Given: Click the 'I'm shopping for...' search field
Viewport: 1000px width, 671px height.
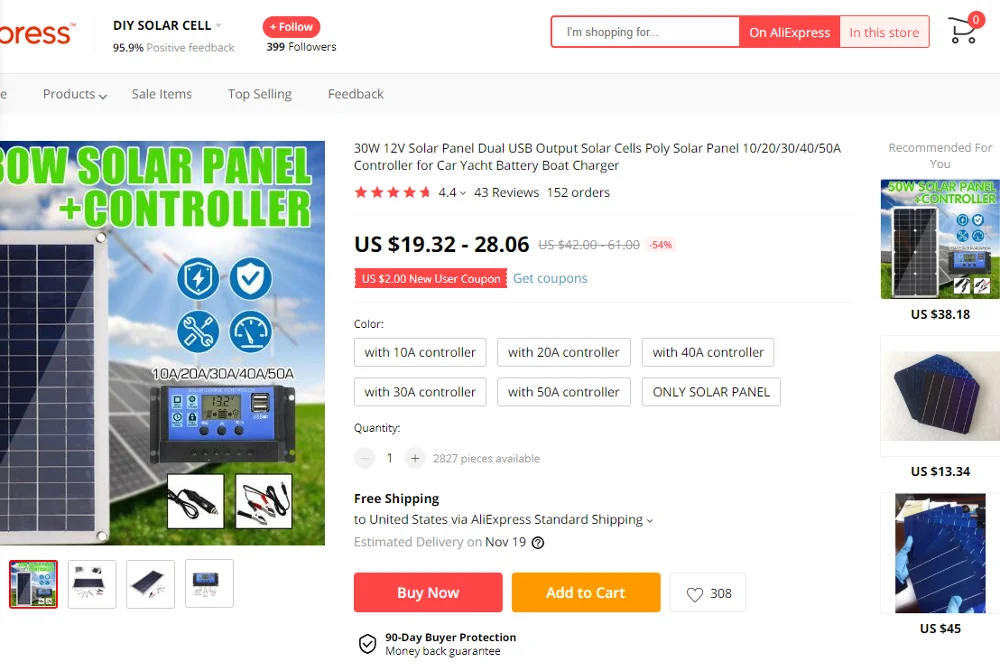Looking at the screenshot, I should [x=645, y=32].
